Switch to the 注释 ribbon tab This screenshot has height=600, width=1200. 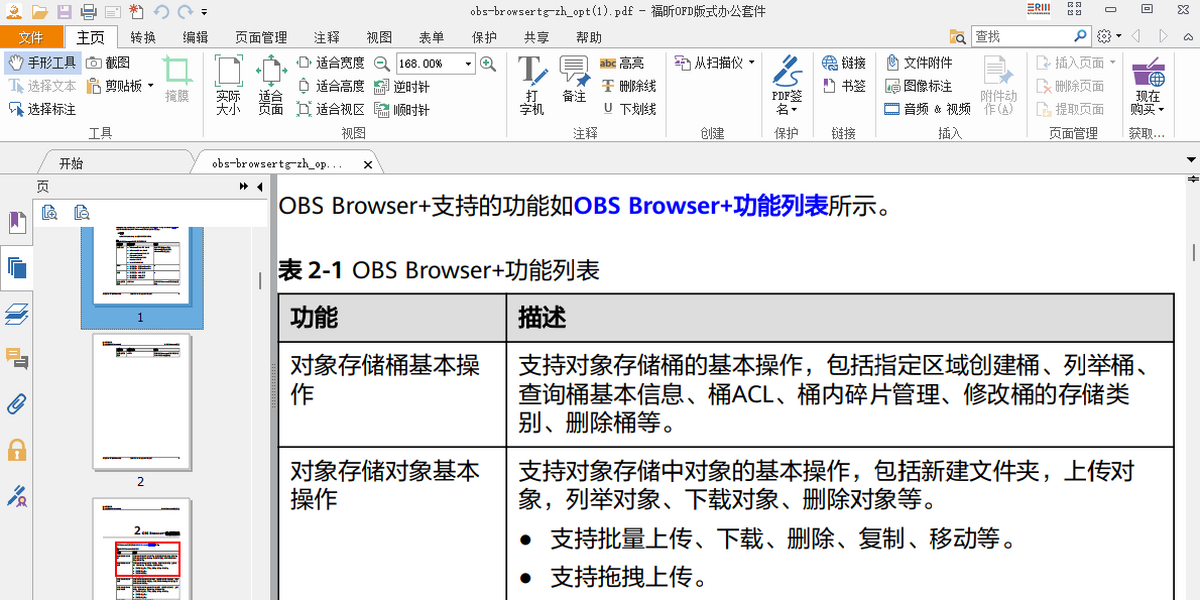327,37
